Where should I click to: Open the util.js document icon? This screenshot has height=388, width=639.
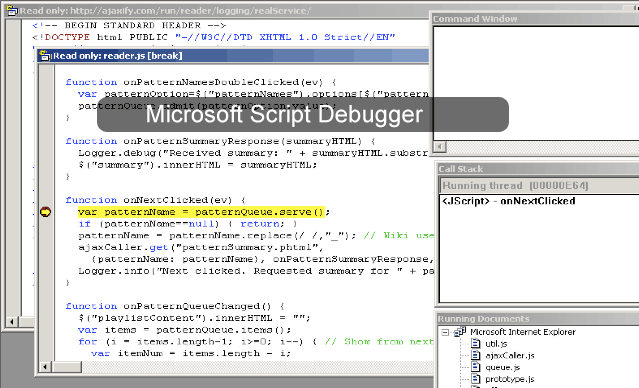[475, 344]
